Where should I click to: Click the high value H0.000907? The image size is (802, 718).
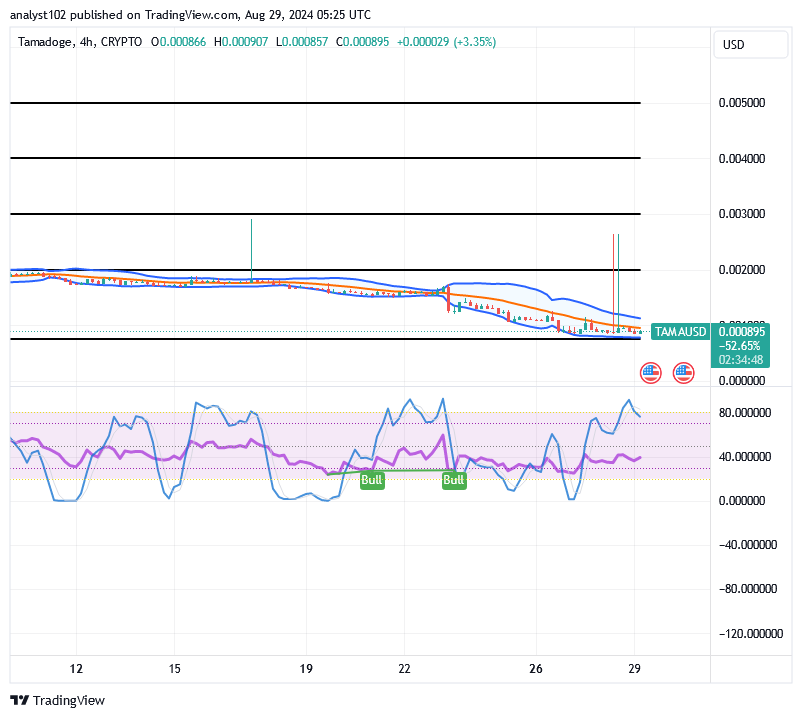click(241, 42)
